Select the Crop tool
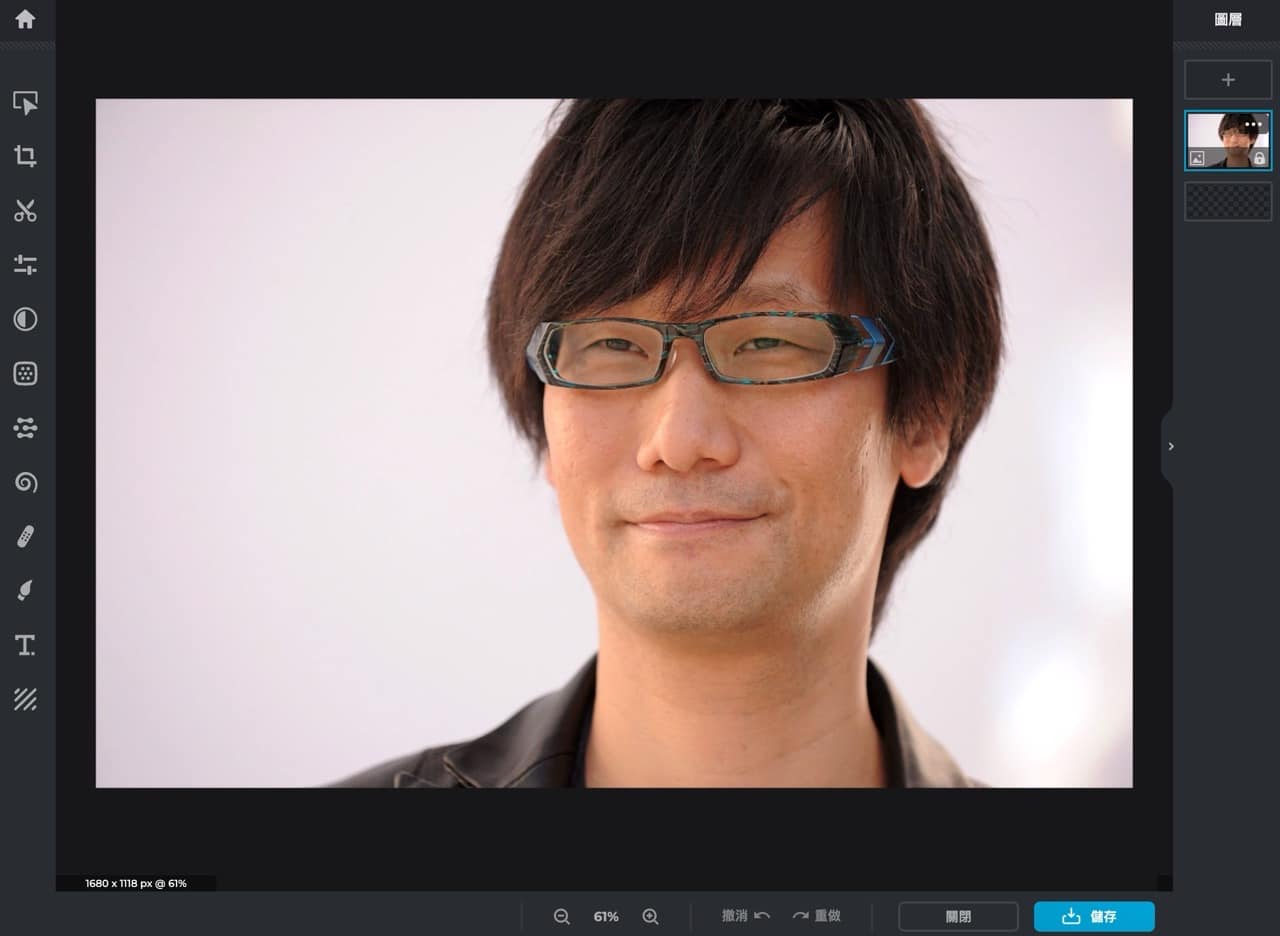Viewport: 1280px width, 936px height. click(25, 156)
